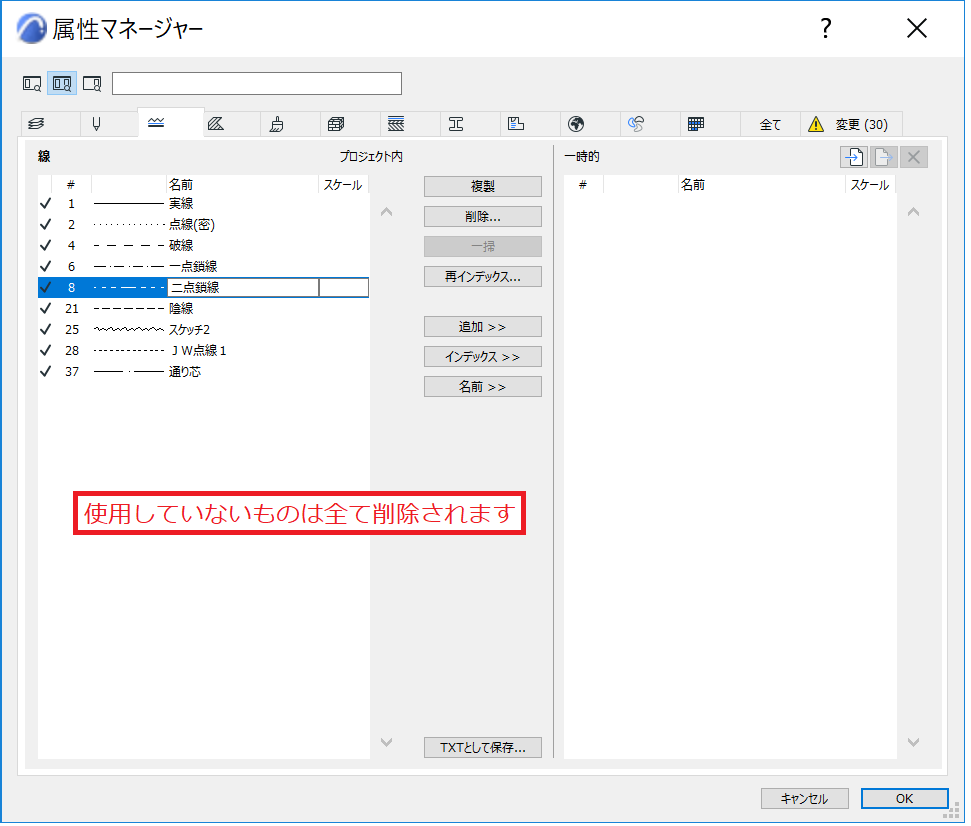This screenshot has width=971, height=826.
Task: Click the キャンセル button
Action: (804, 799)
